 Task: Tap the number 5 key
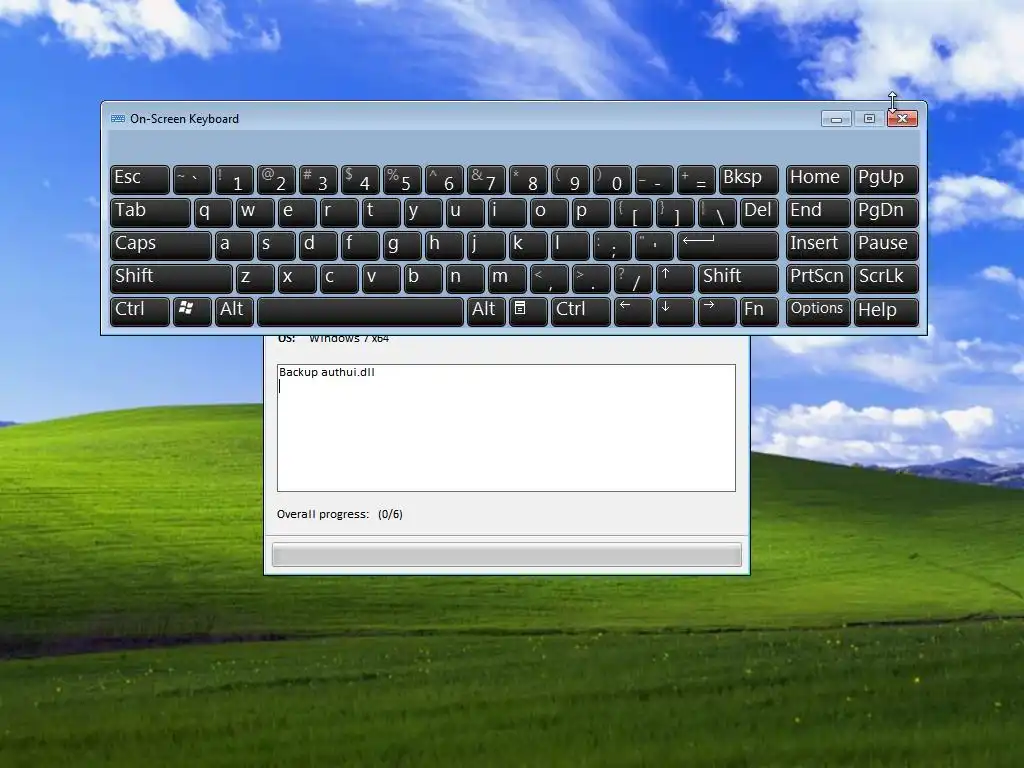click(x=402, y=180)
